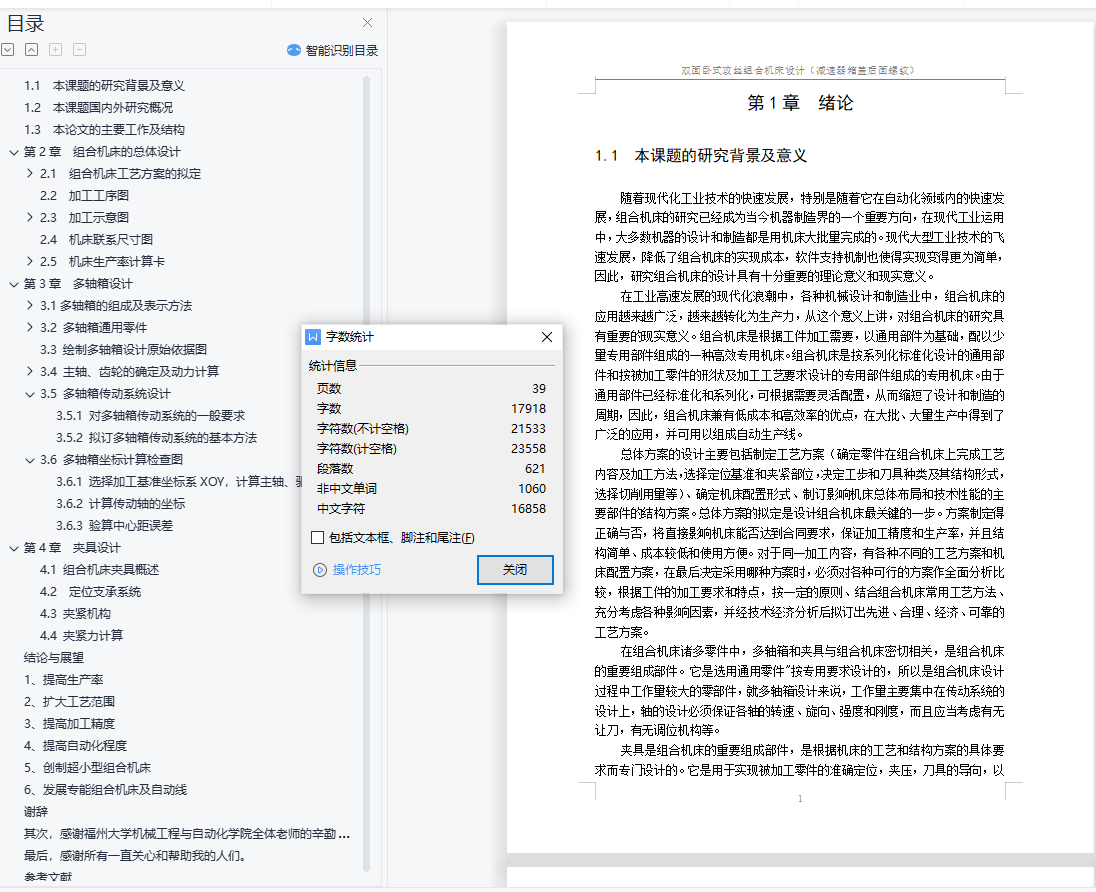Expand 2.5 机床生产率计算卡 node
This screenshot has width=1096, height=892.
tap(29, 261)
